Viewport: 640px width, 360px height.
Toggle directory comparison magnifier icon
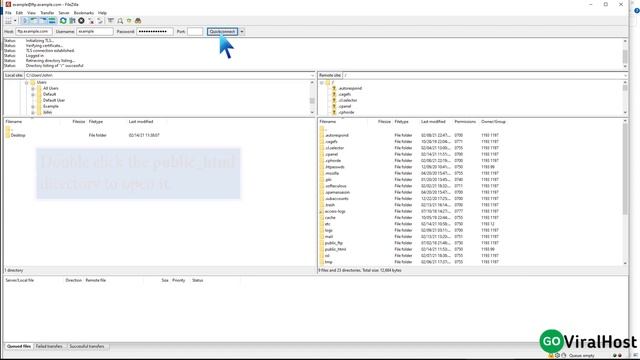pyautogui.click(x=120, y=20)
